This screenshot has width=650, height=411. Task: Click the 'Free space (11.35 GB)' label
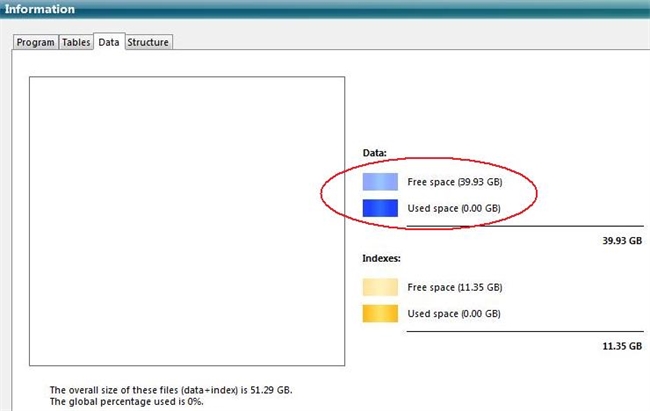click(x=455, y=287)
